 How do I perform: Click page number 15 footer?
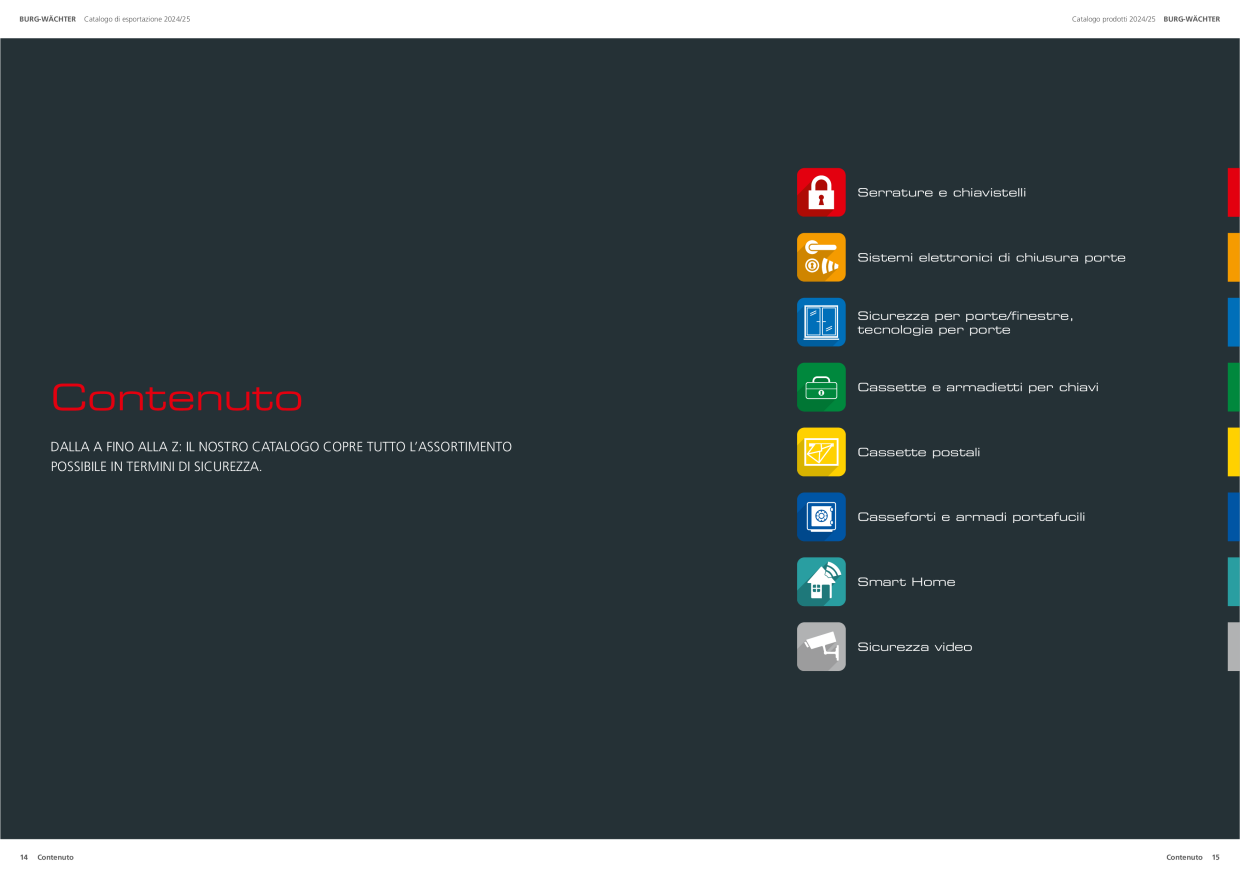tap(1216, 857)
